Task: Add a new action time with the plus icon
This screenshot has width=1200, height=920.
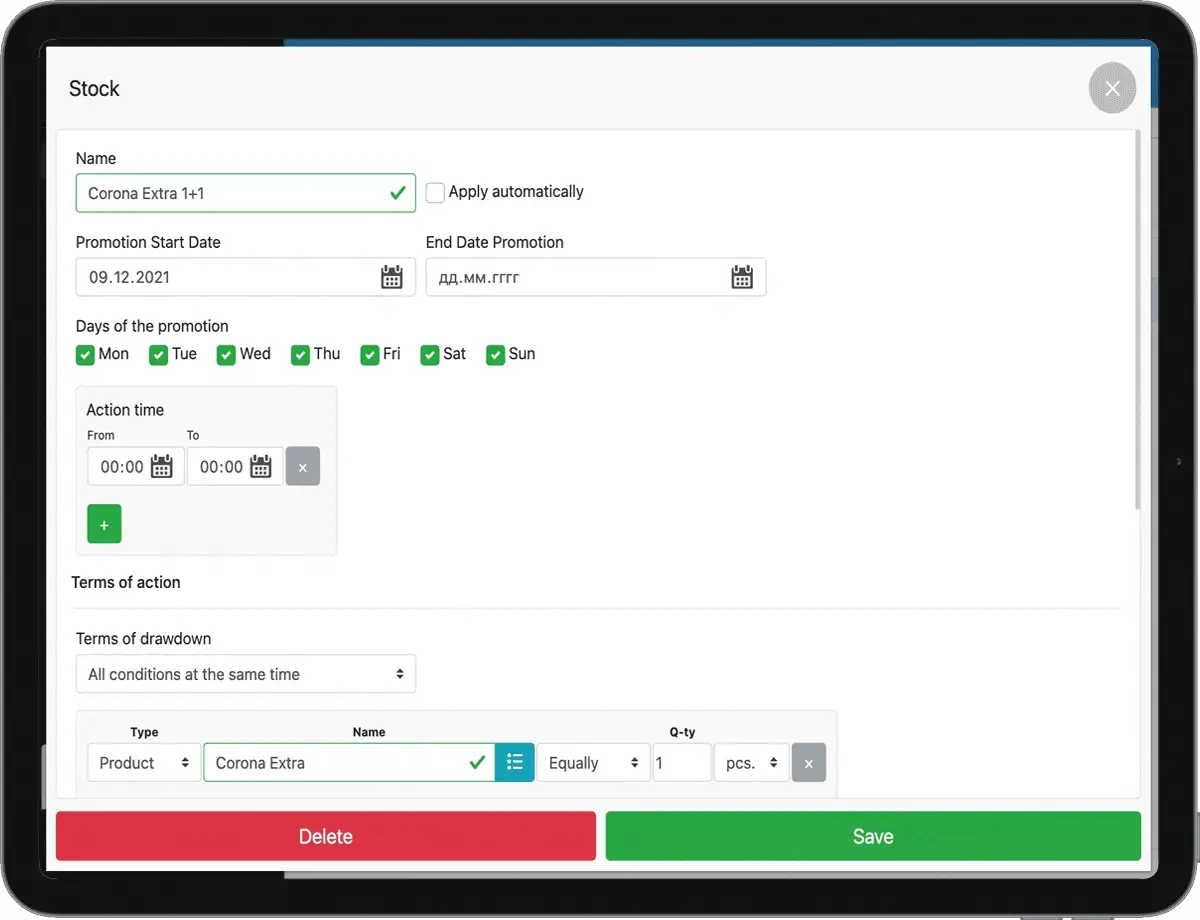Action: pos(104,523)
